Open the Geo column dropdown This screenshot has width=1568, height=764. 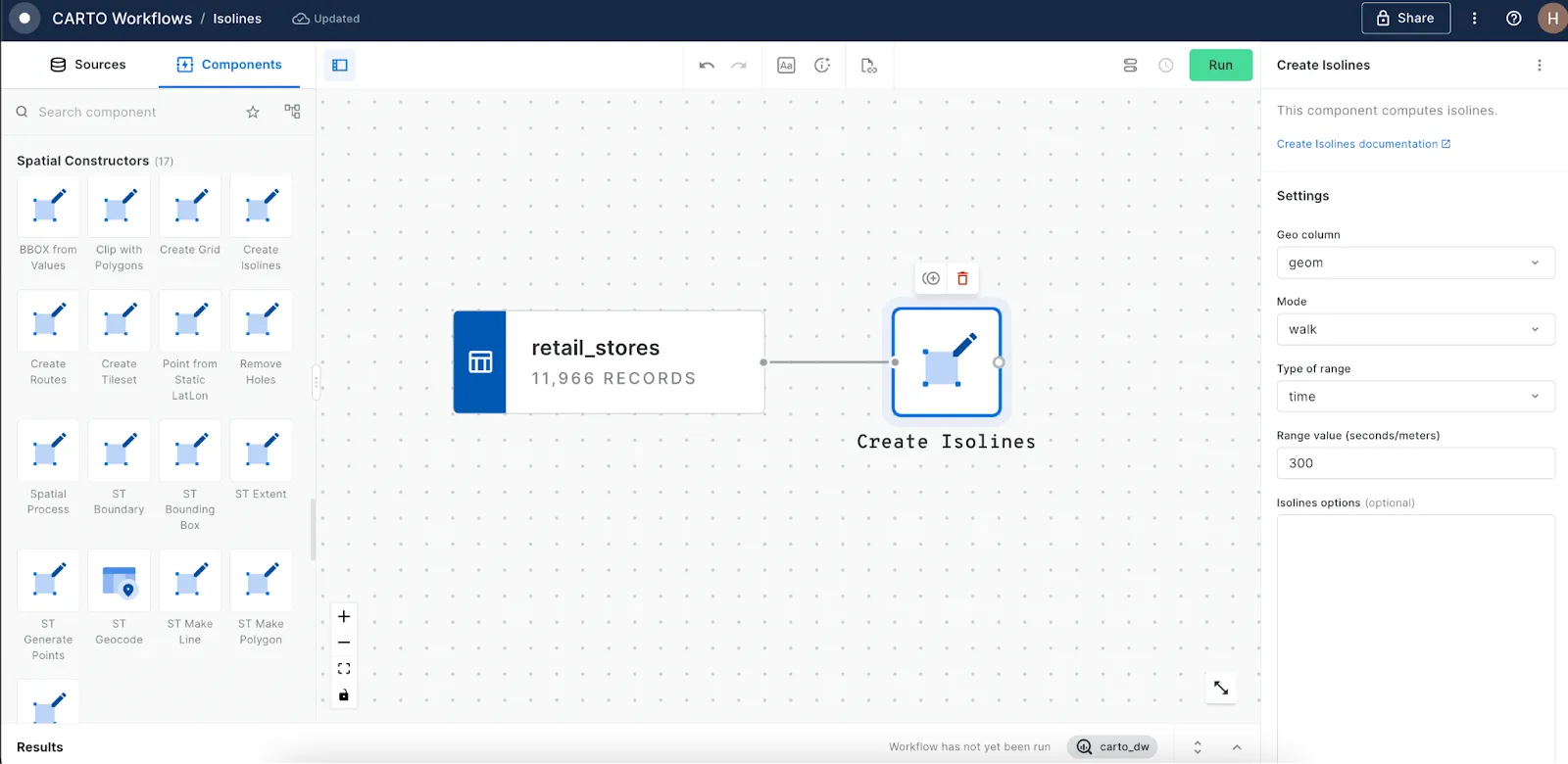pos(1414,263)
